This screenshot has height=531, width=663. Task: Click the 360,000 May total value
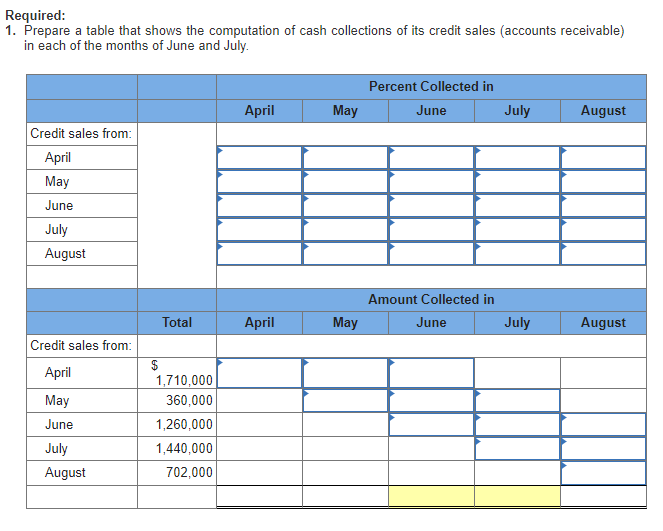tap(189, 400)
